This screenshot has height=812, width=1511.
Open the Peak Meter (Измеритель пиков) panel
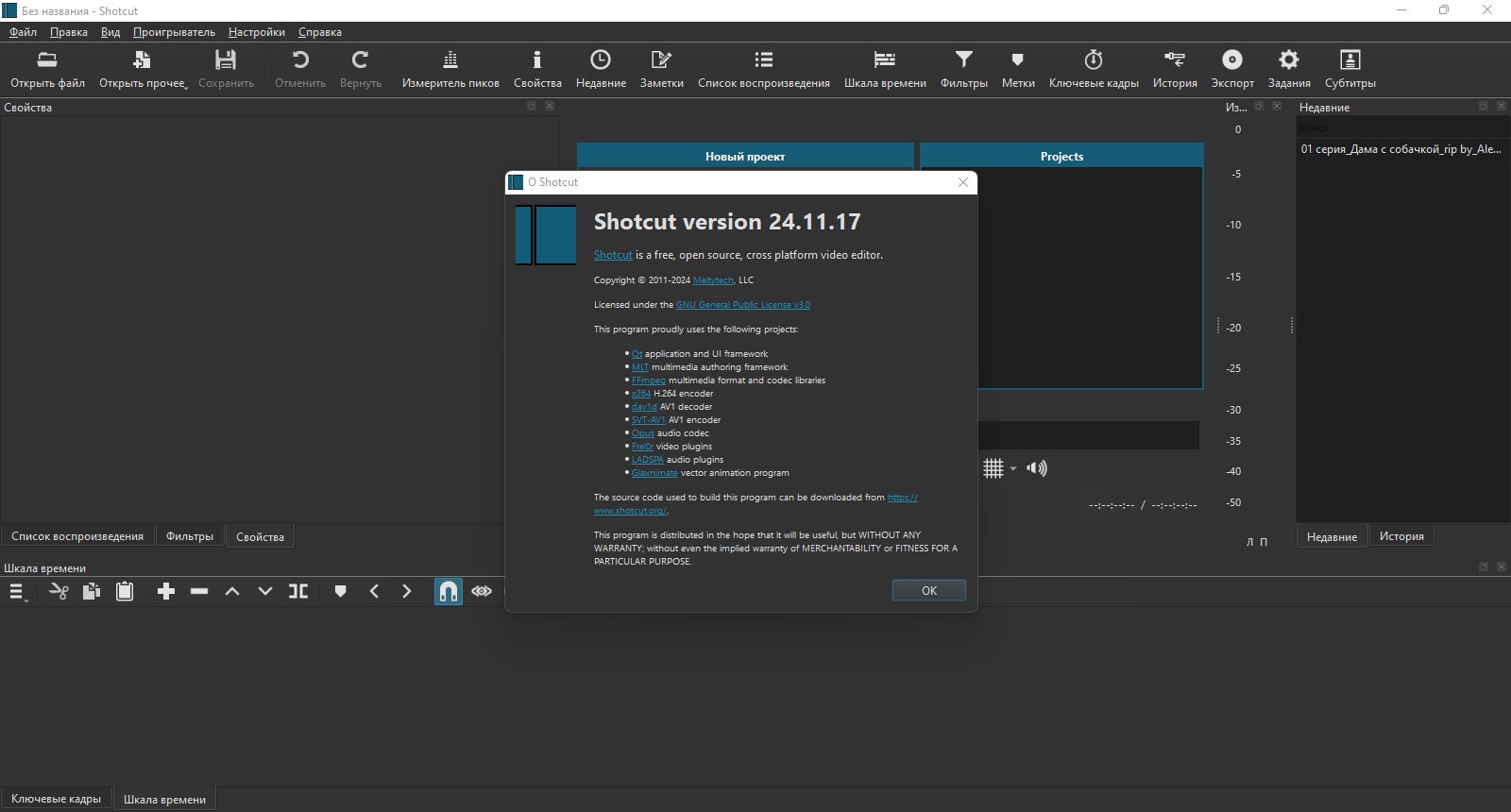point(450,70)
